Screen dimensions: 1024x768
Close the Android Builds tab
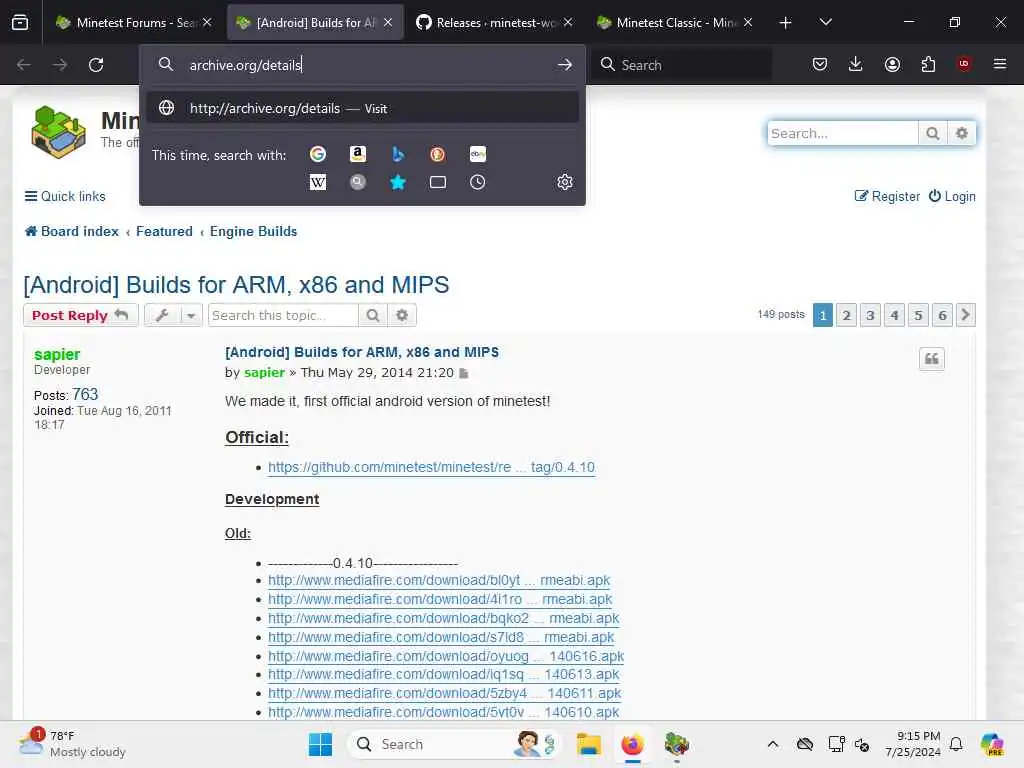point(388,22)
